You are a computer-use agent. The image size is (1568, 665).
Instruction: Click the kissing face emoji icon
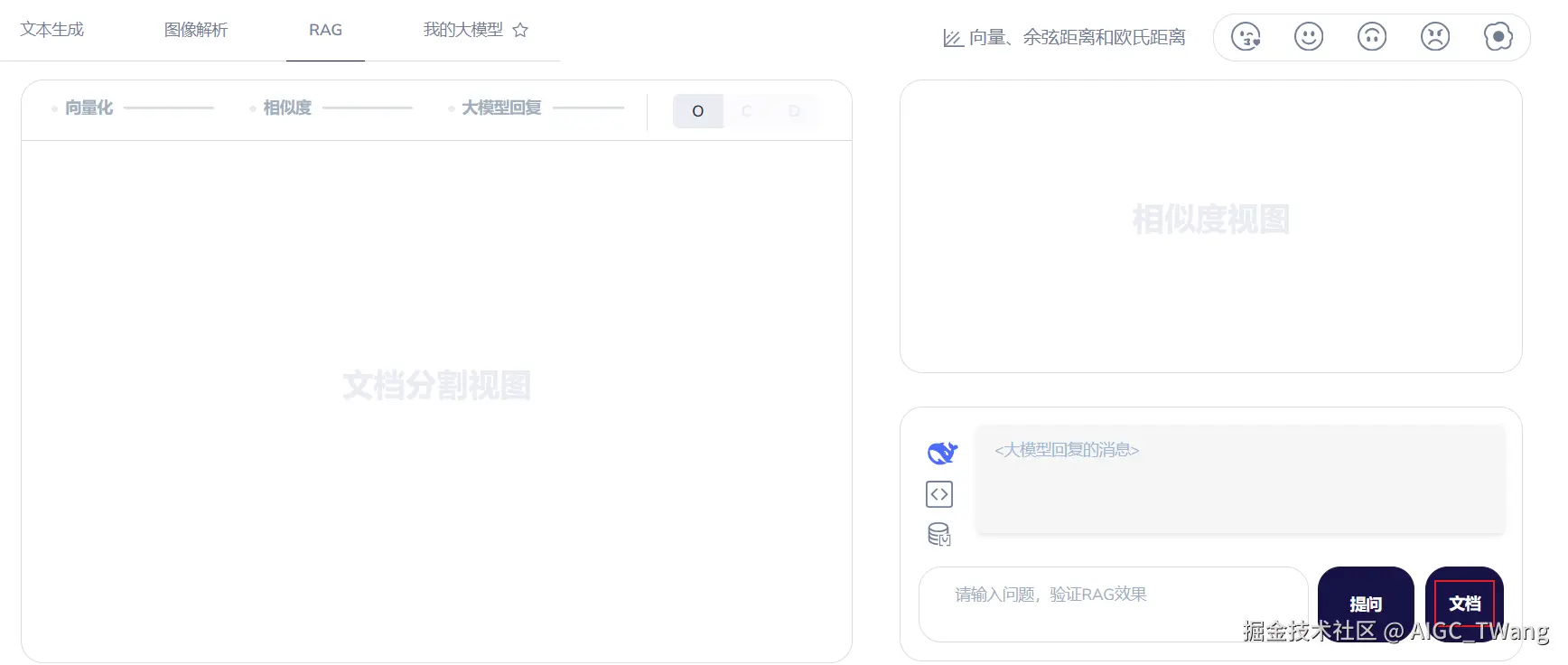point(1246,37)
